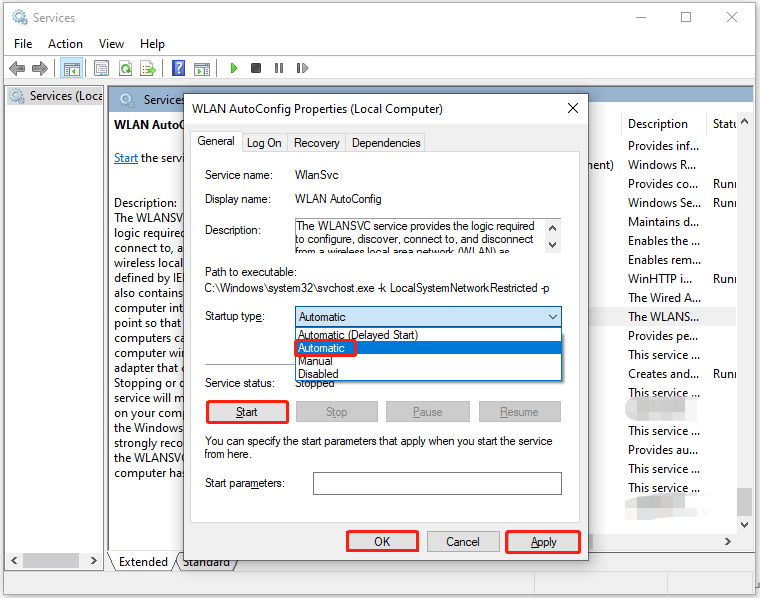Click the Start parameters text field
760x598 pixels.
pos(437,484)
